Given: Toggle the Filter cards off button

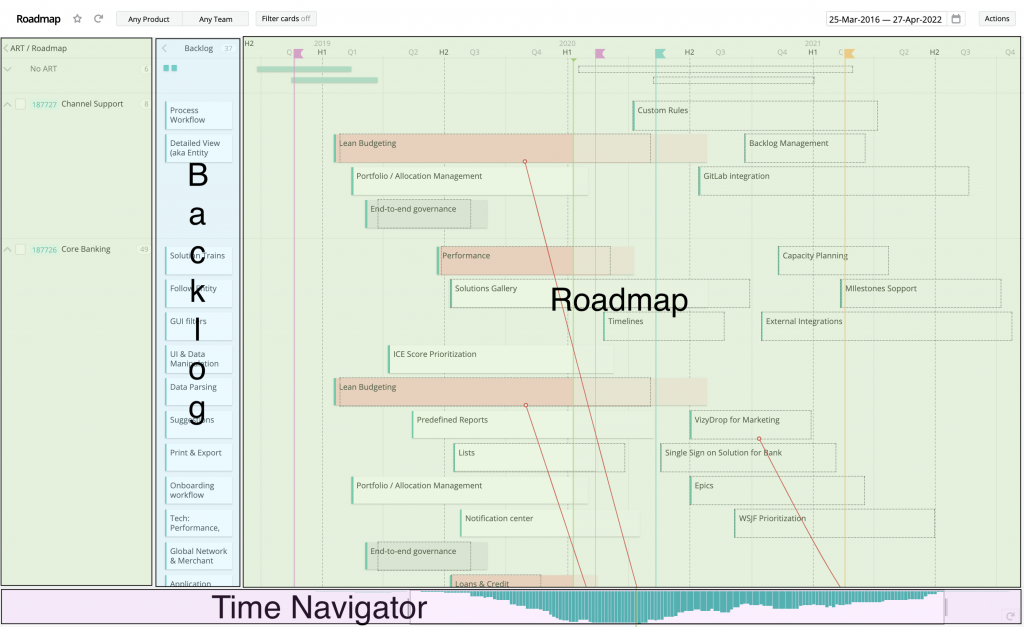Looking at the screenshot, I should pyautogui.click(x=286, y=19).
